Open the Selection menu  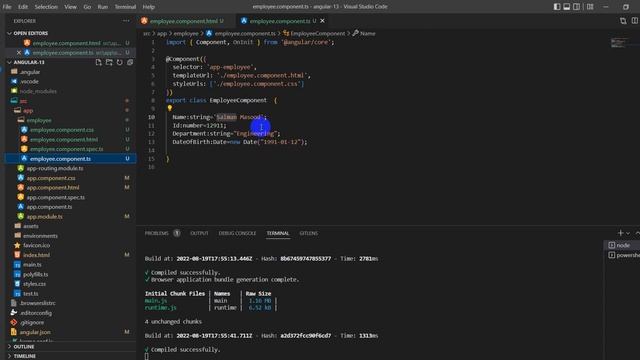point(46,7)
